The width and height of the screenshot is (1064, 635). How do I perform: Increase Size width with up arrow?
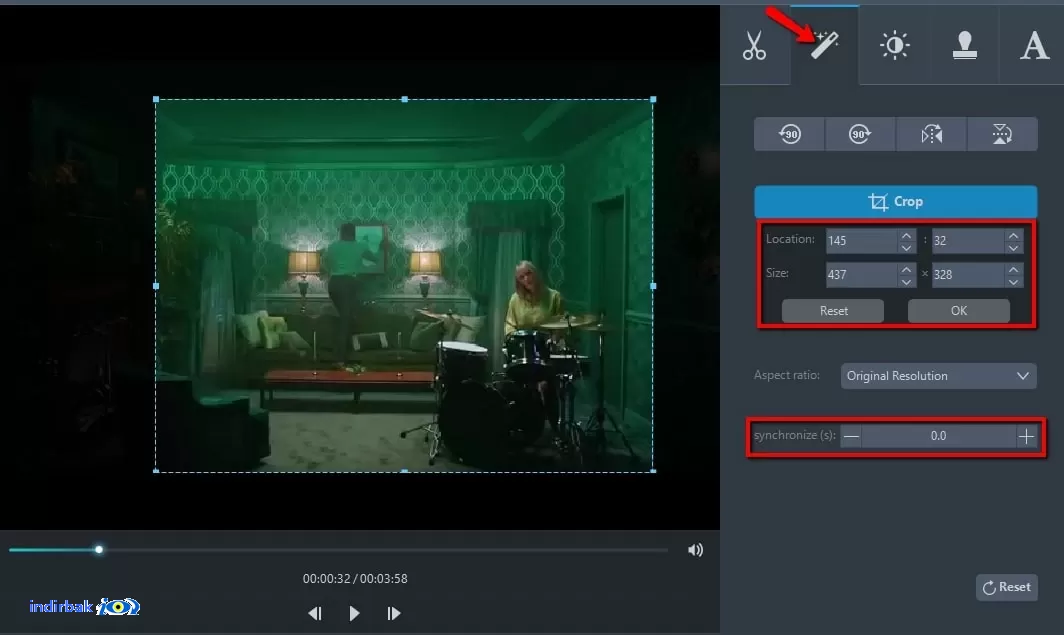tap(907, 269)
